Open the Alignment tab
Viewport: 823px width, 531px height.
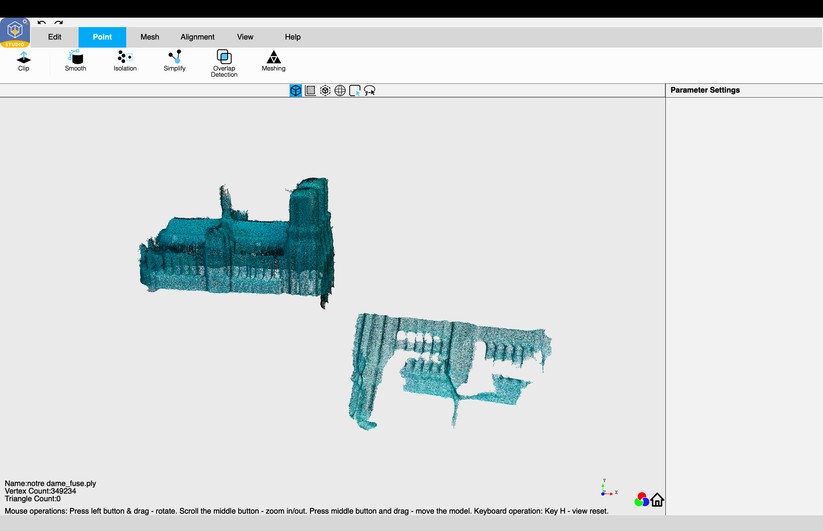(197, 37)
